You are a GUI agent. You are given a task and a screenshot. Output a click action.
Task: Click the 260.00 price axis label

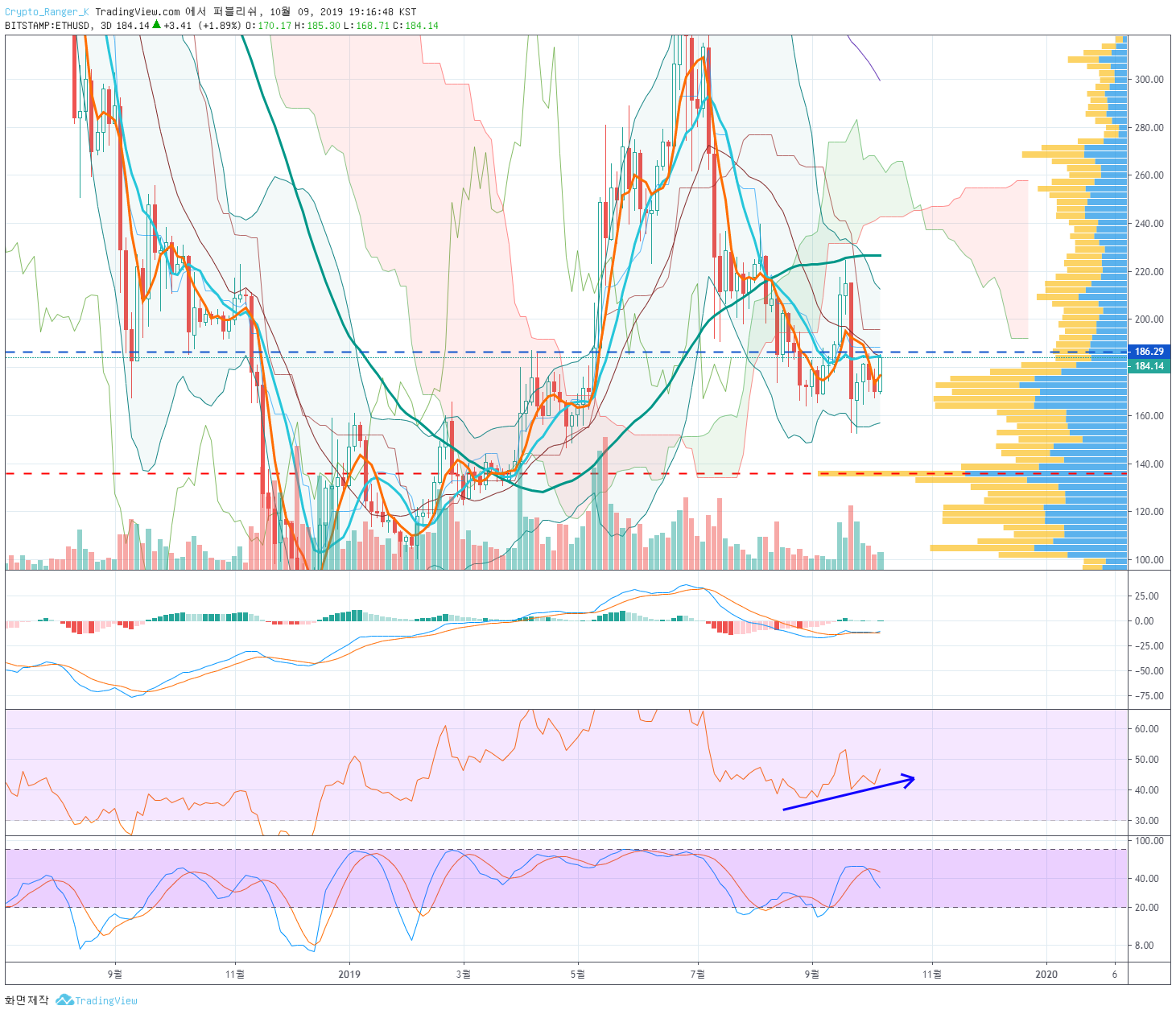point(1149,175)
